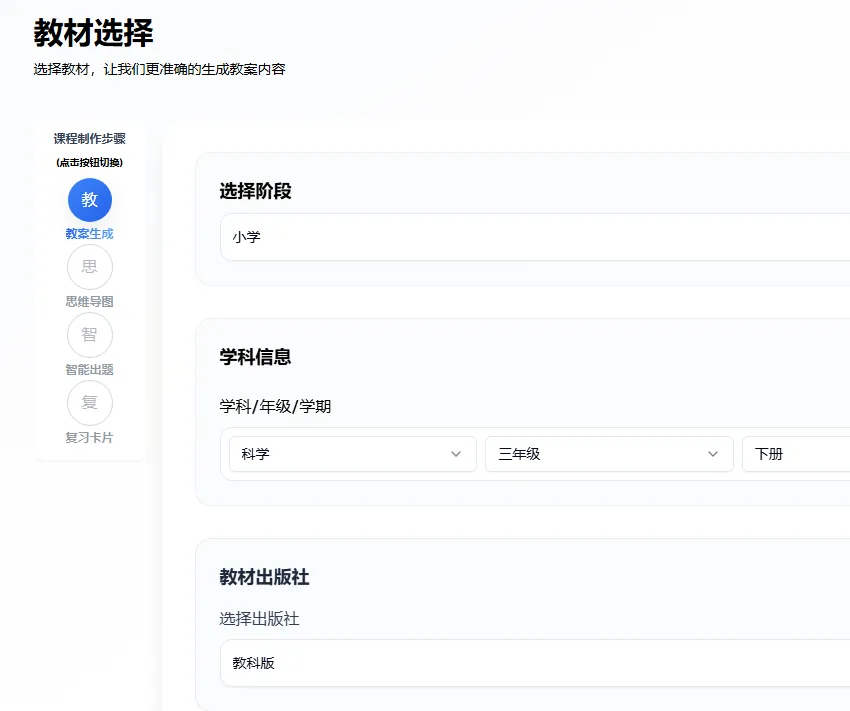Click the 选择教材，让我们更准确的生成教案内容 subtitle
This screenshot has height=711, width=850.
(x=159, y=69)
